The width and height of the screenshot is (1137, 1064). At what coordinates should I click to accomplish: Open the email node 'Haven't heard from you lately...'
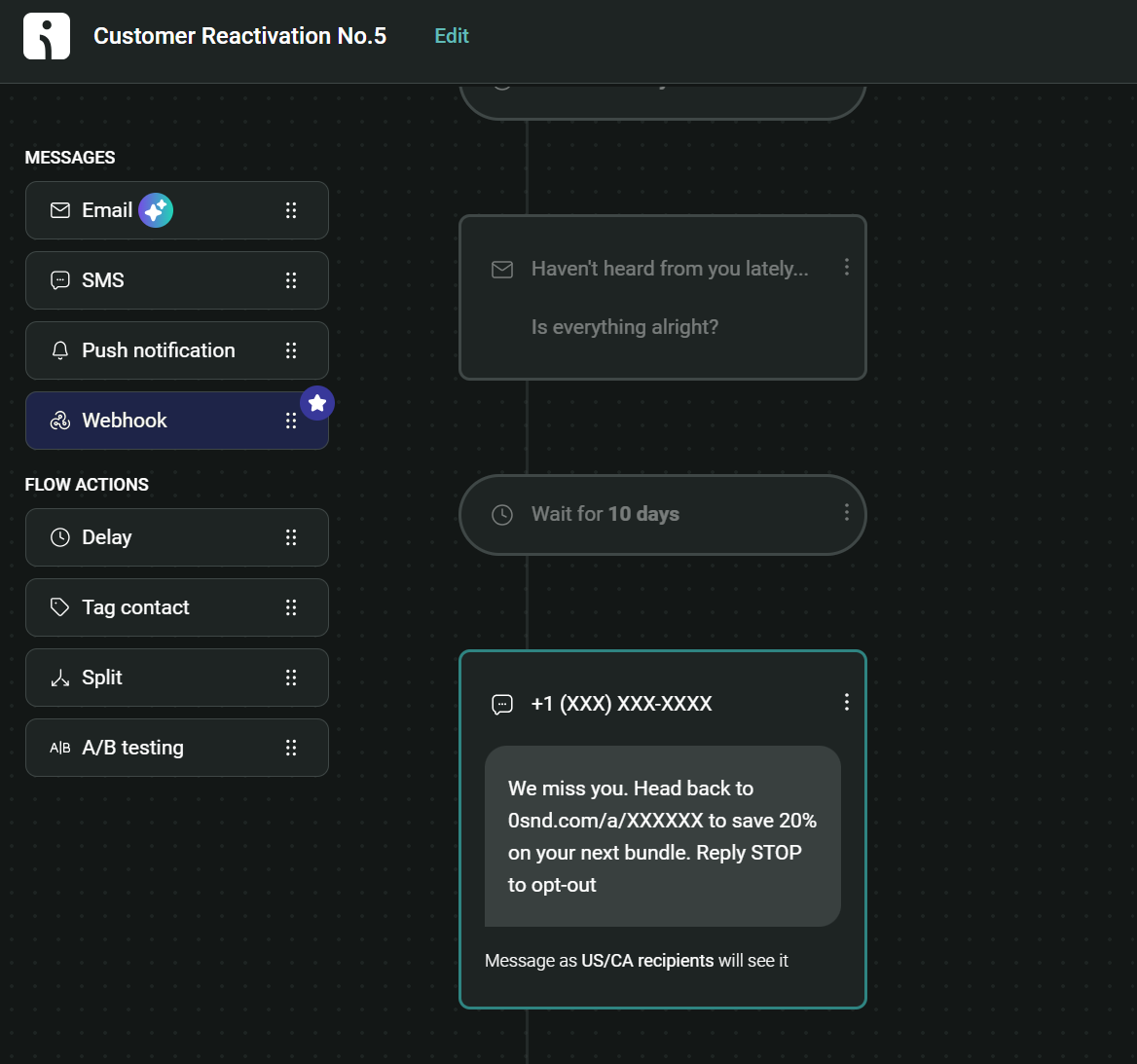[663, 297]
